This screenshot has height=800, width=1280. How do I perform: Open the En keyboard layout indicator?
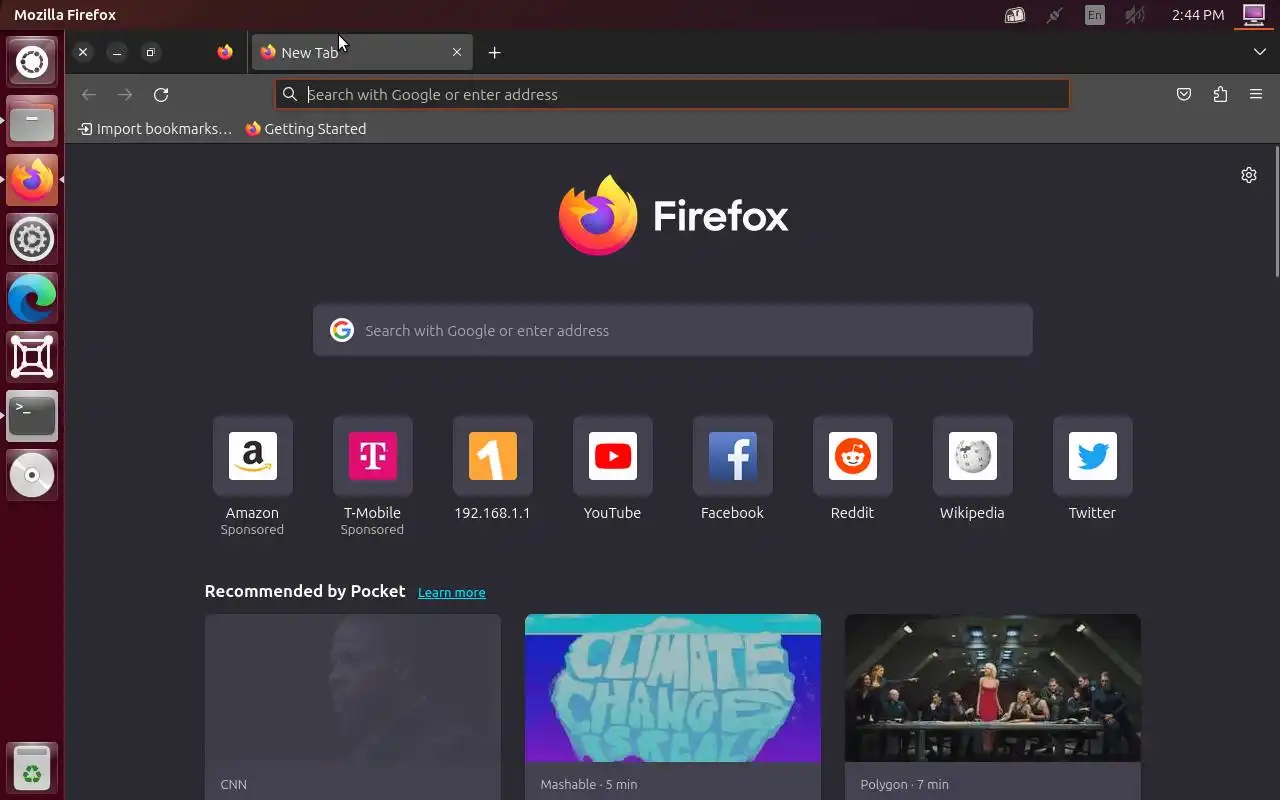[1095, 15]
